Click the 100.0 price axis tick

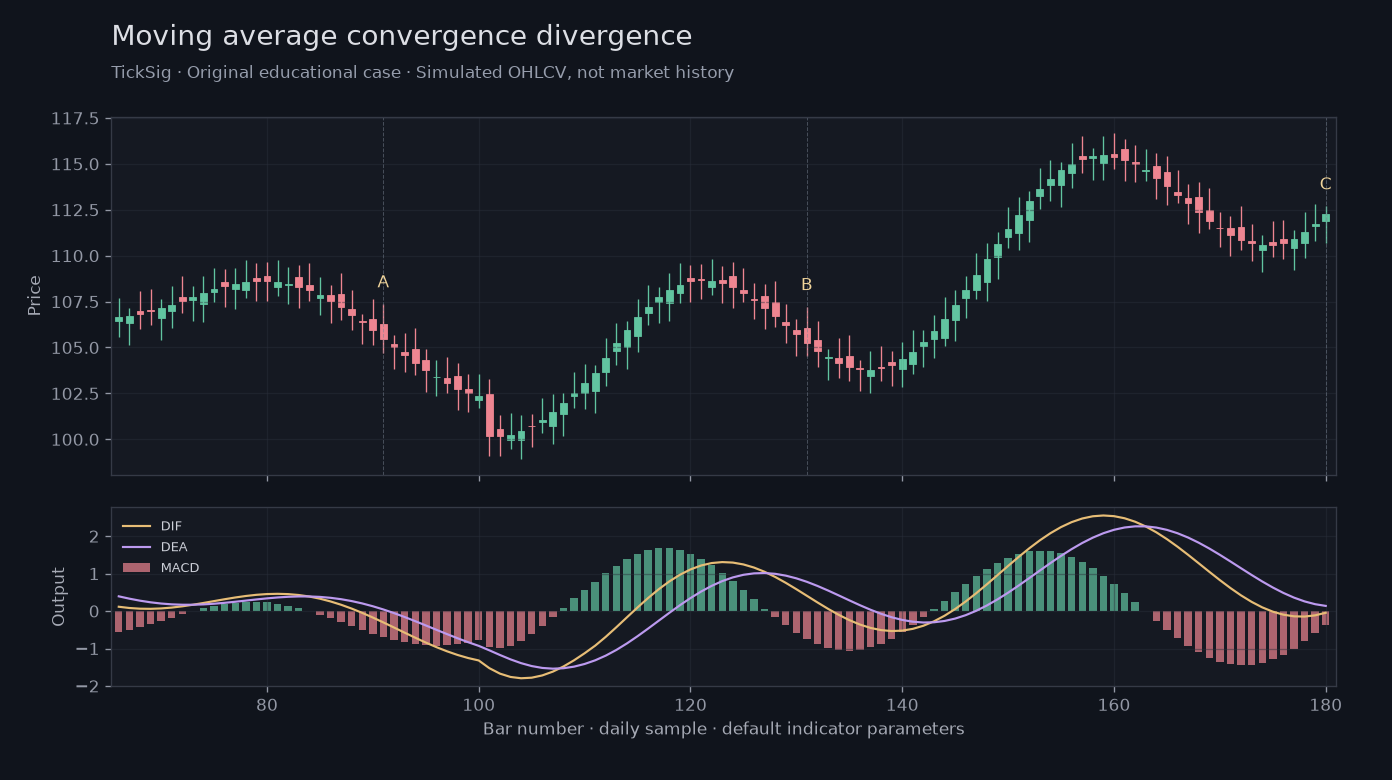pyautogui.click(x=75, y=440)
